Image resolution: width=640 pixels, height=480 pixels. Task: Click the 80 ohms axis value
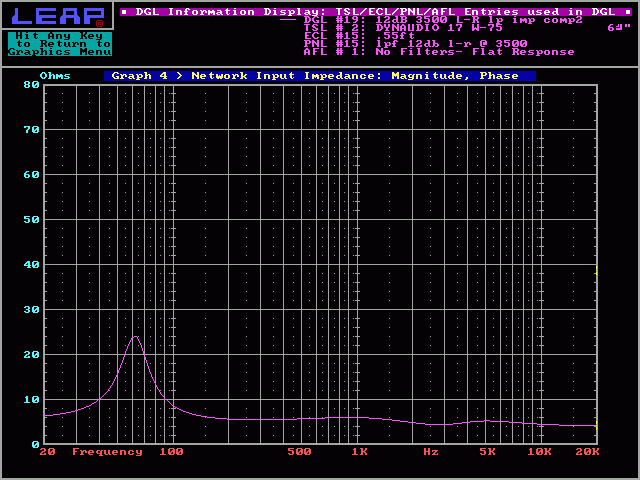32,85
